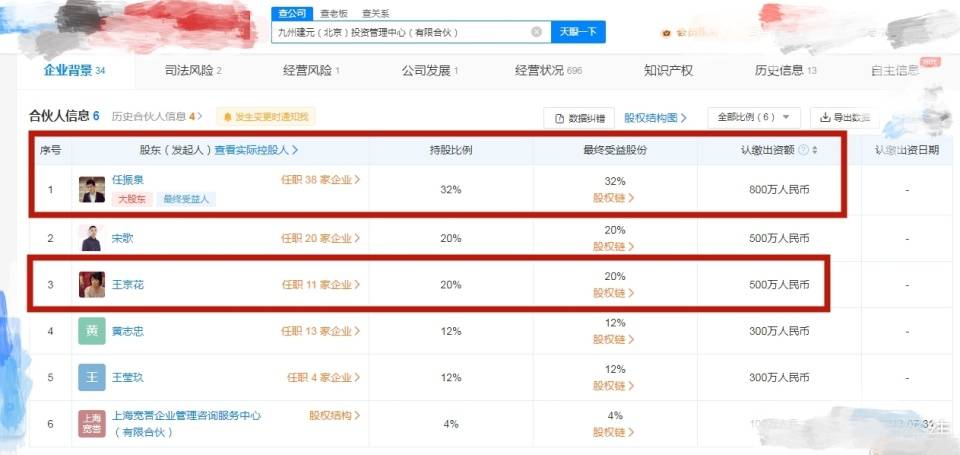Click the 上海宽营 company logo icon
This screenshot has width=960, height=455.
(92, 424)
